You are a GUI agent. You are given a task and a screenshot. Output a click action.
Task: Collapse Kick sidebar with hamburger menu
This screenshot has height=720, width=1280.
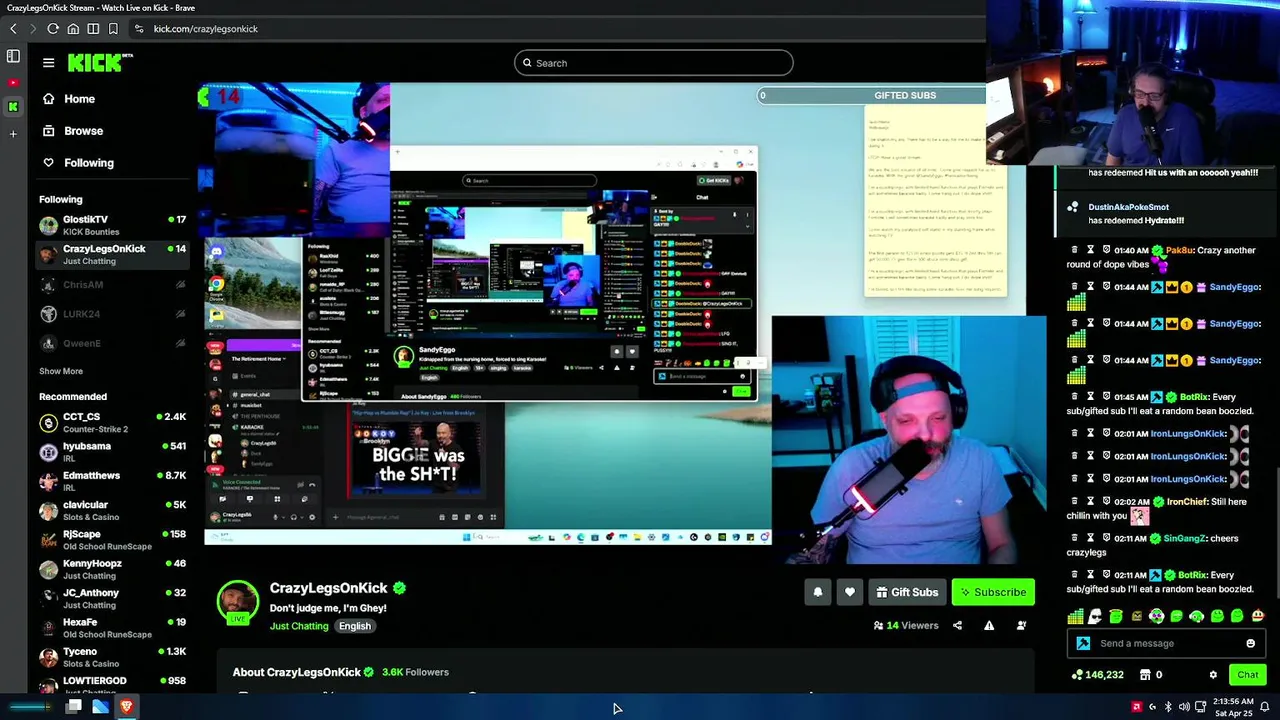[48, 63]
